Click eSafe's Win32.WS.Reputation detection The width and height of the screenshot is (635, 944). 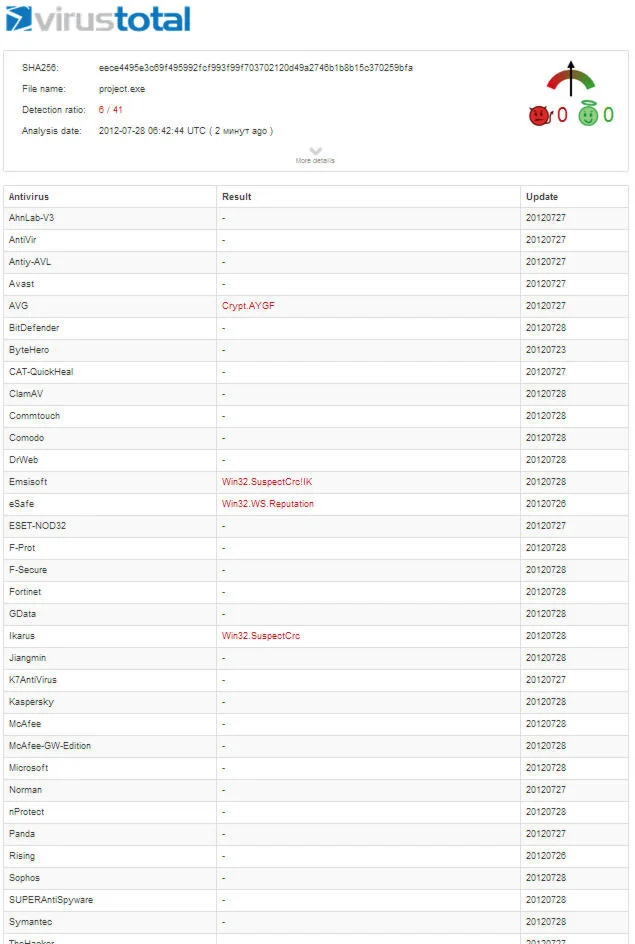[x=268, y=504]
